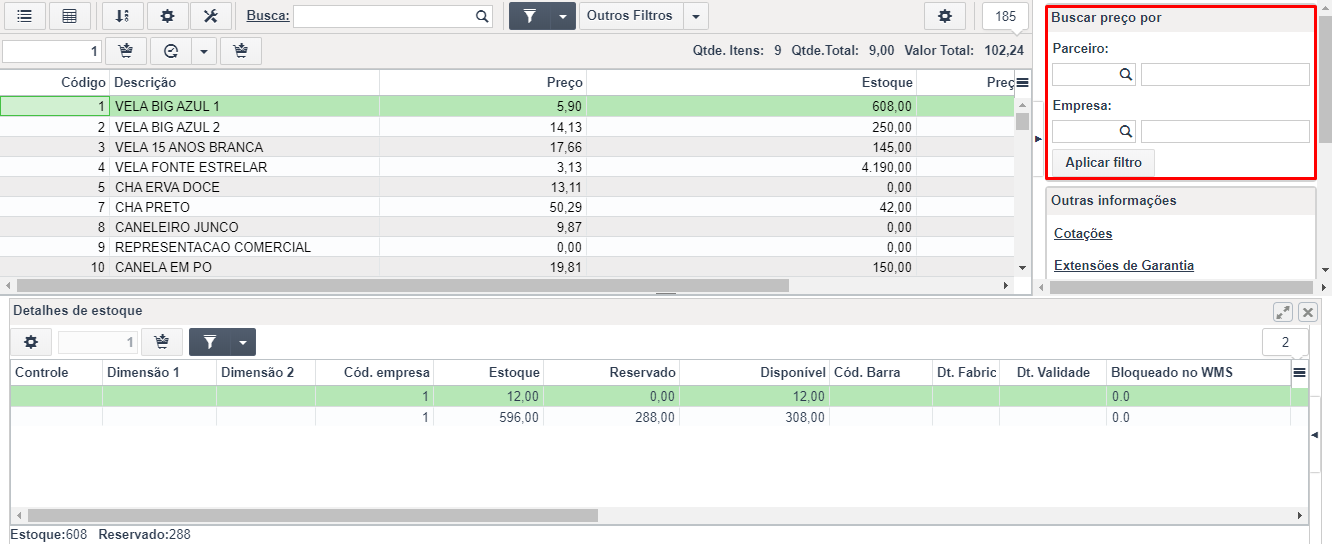1332x544 pixels.
Task: Add to cart icon beside quantity field
Action: coord(126,51)
